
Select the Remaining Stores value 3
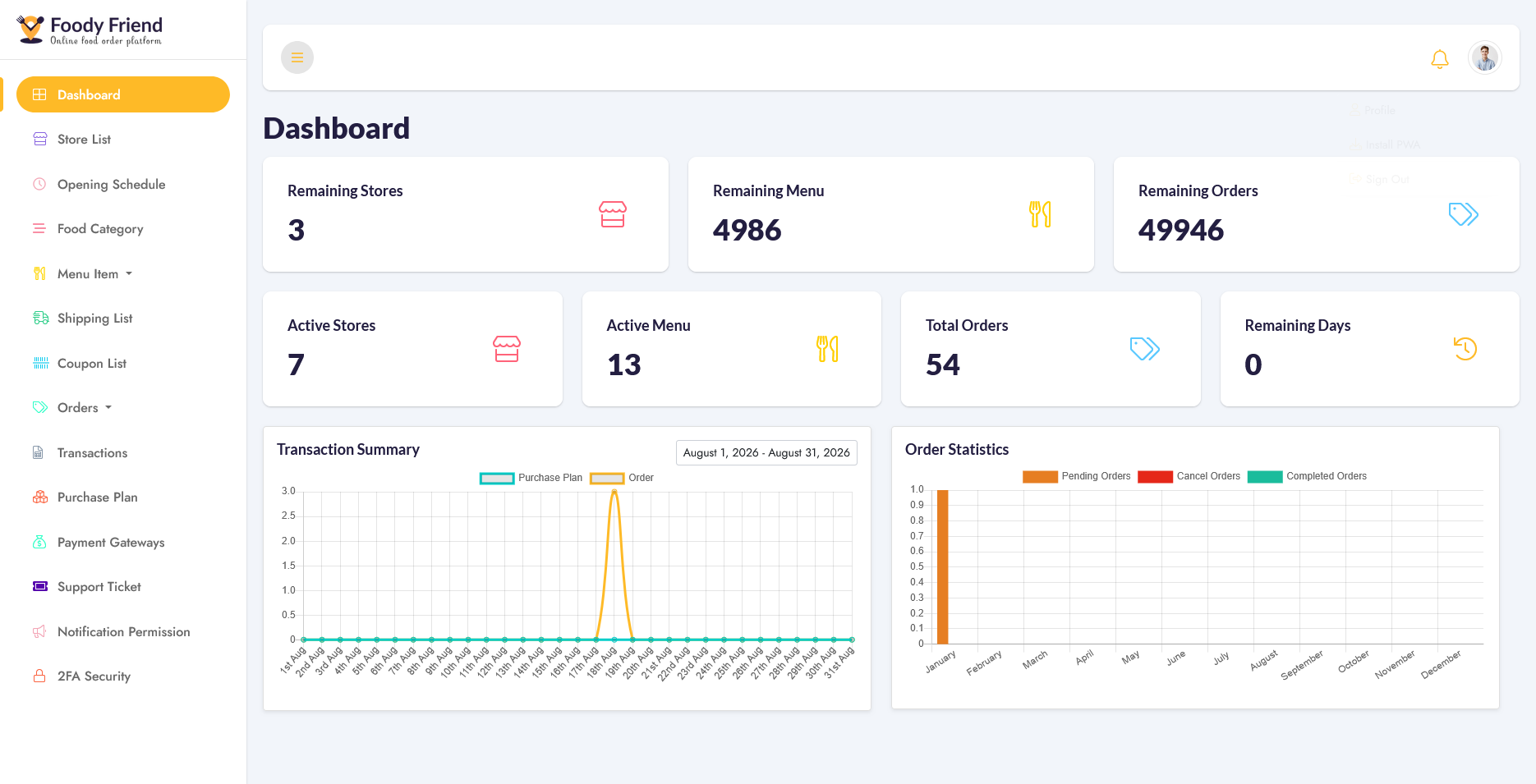pos(297,230)
